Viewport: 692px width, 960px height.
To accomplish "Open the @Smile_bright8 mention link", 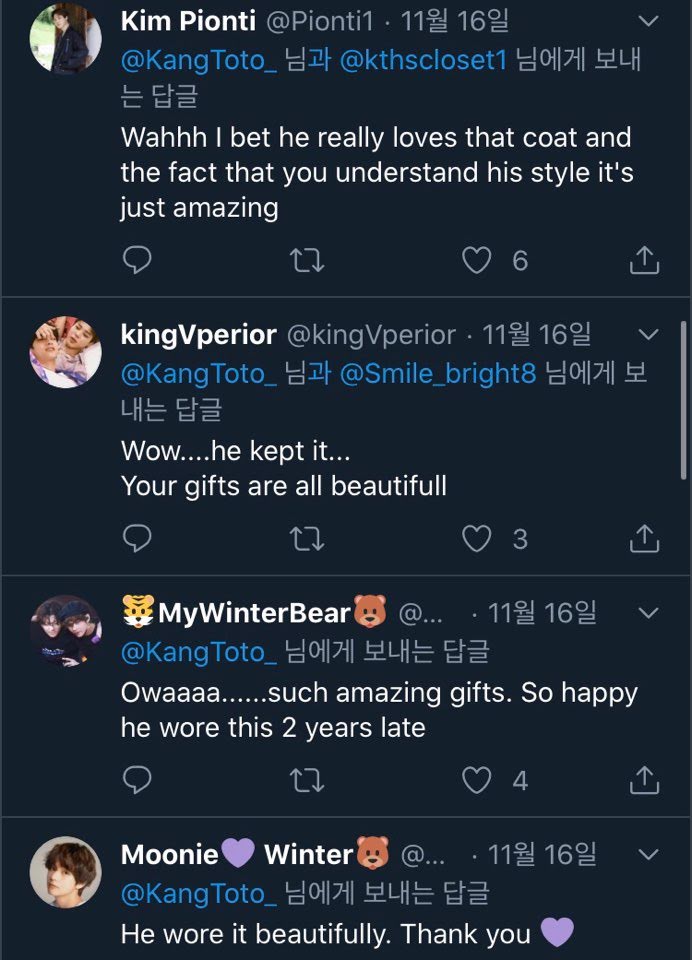I will click(439, 373).
